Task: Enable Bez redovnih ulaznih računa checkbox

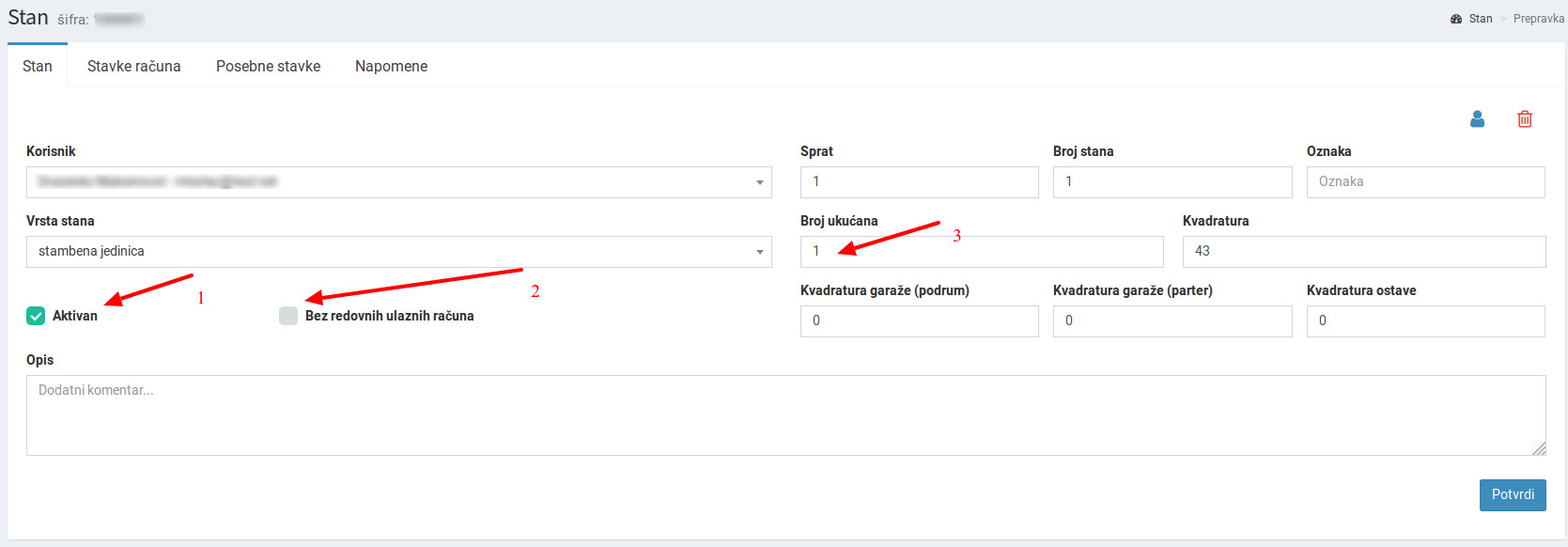Action: [x=288, y=316]
